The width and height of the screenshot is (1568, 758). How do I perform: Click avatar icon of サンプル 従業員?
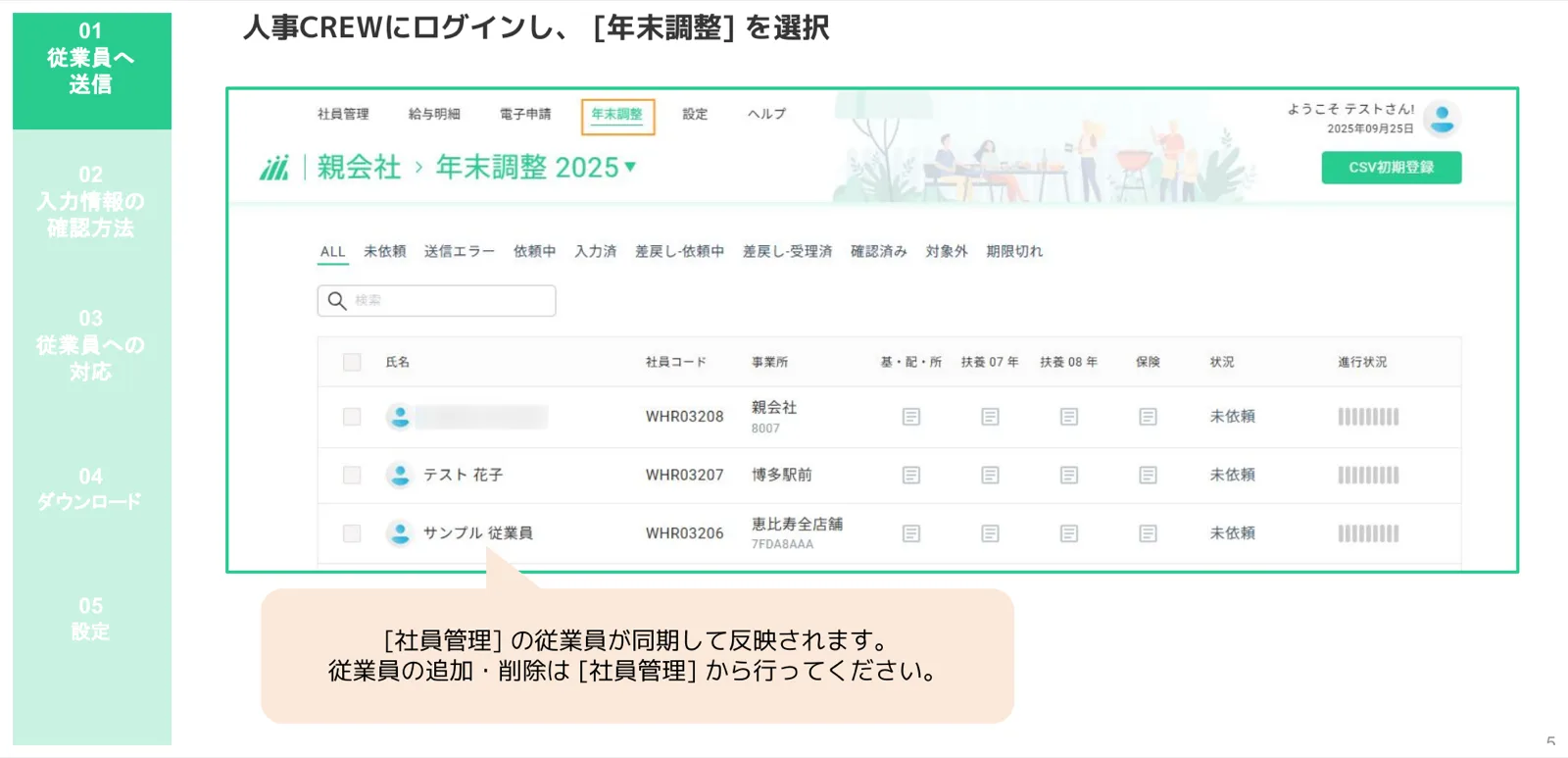pos(399,533)
